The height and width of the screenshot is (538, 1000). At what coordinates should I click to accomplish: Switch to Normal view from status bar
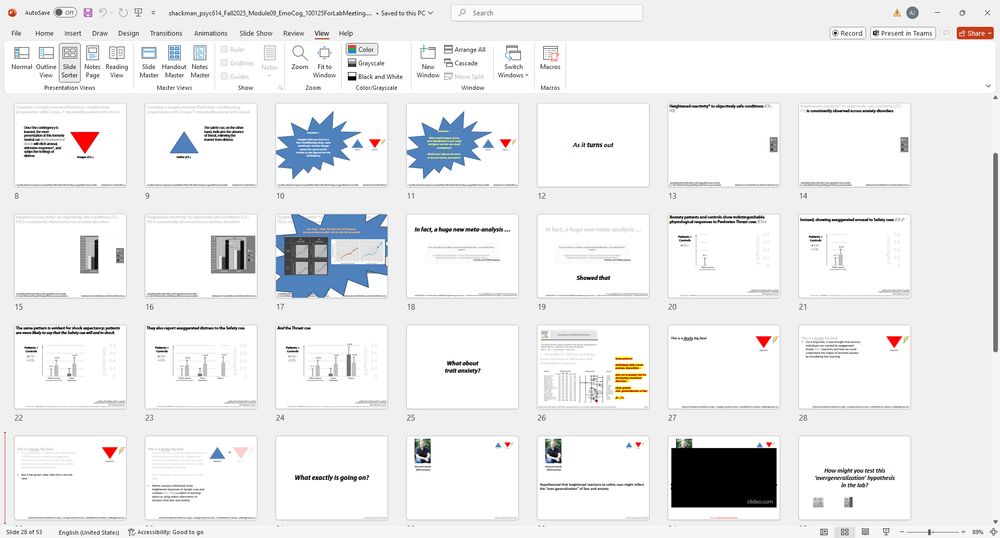pos(824,532)
